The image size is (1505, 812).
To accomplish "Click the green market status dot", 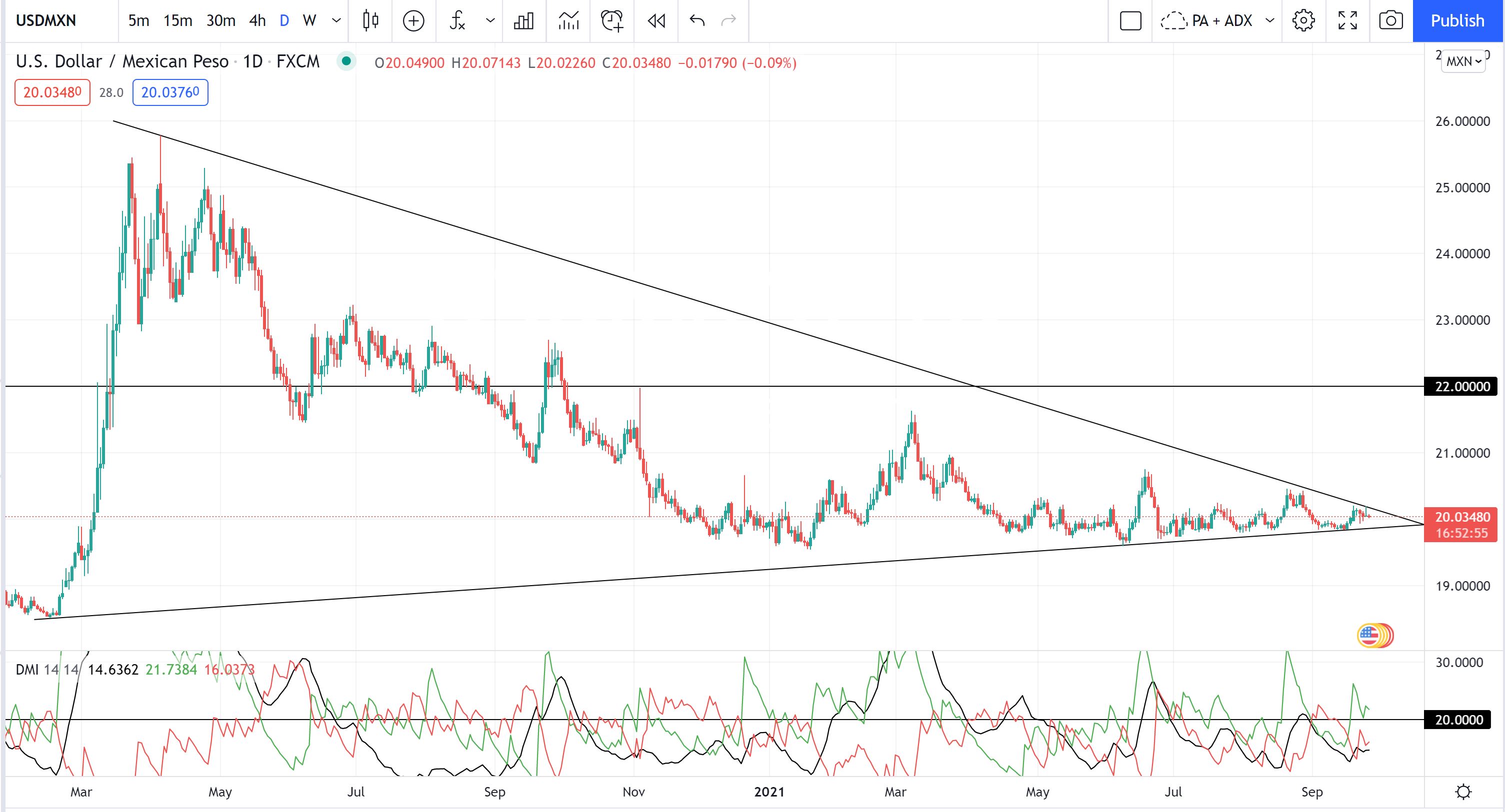I will coord(346,60).
